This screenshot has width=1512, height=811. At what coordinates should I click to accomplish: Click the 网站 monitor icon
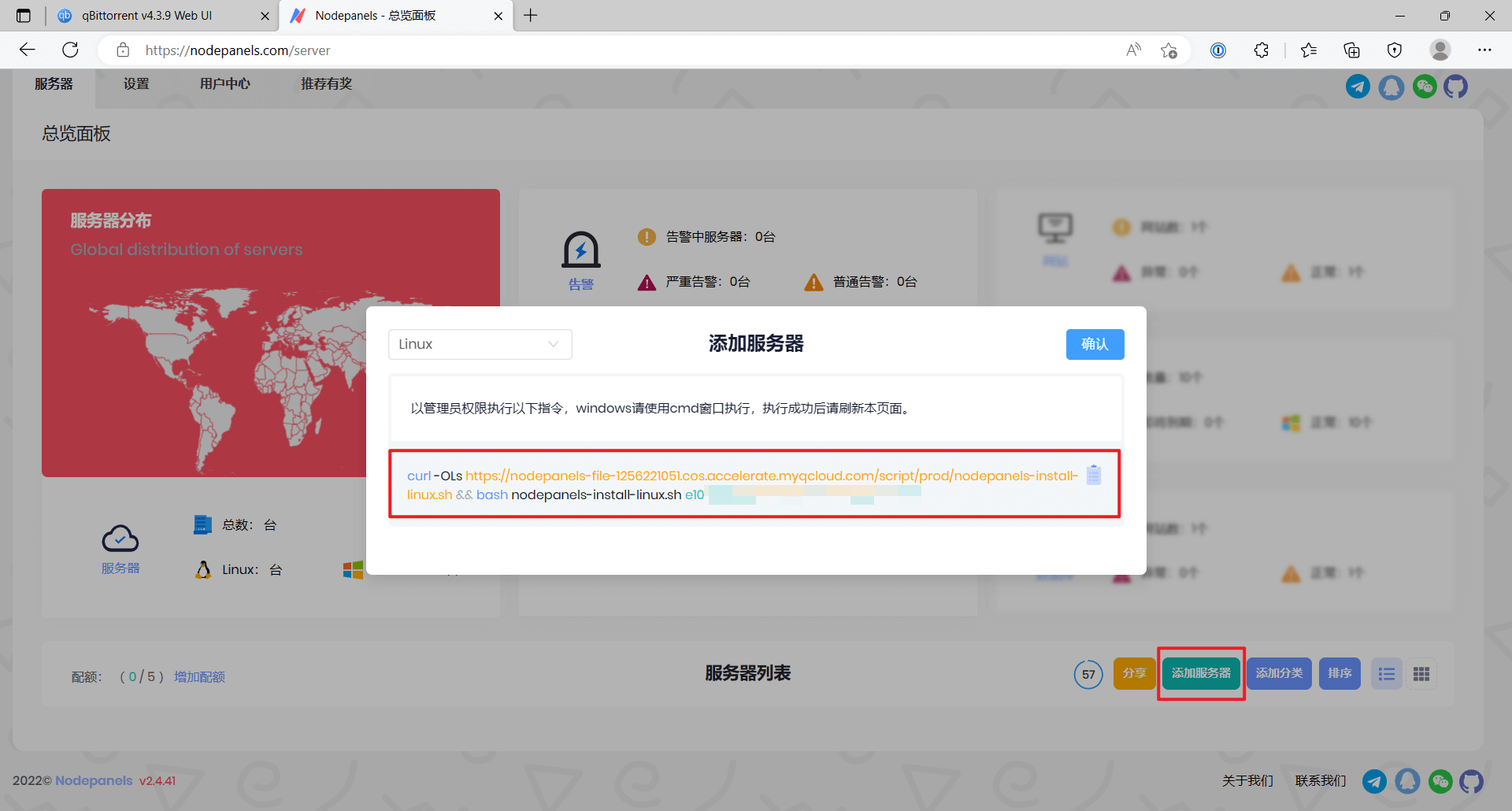[1055, 229]
